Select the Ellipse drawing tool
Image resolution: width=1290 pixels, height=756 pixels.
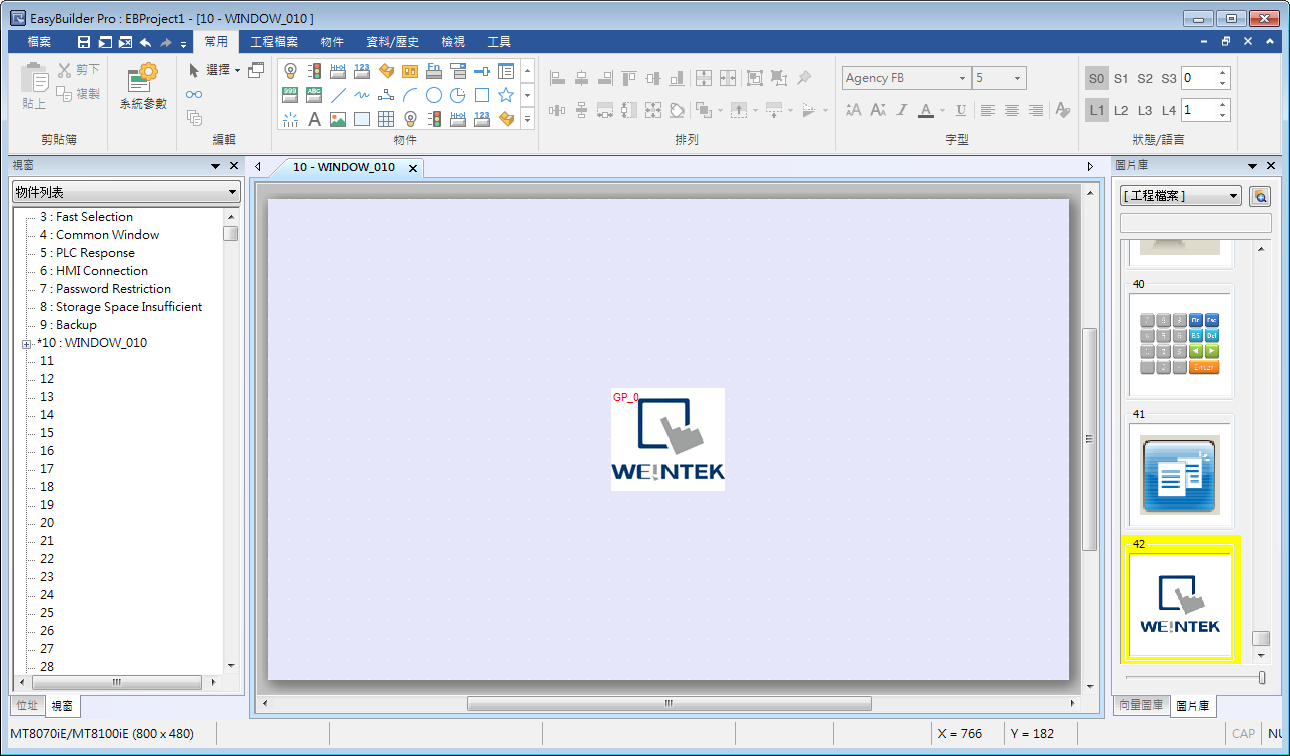coord(434,95)
